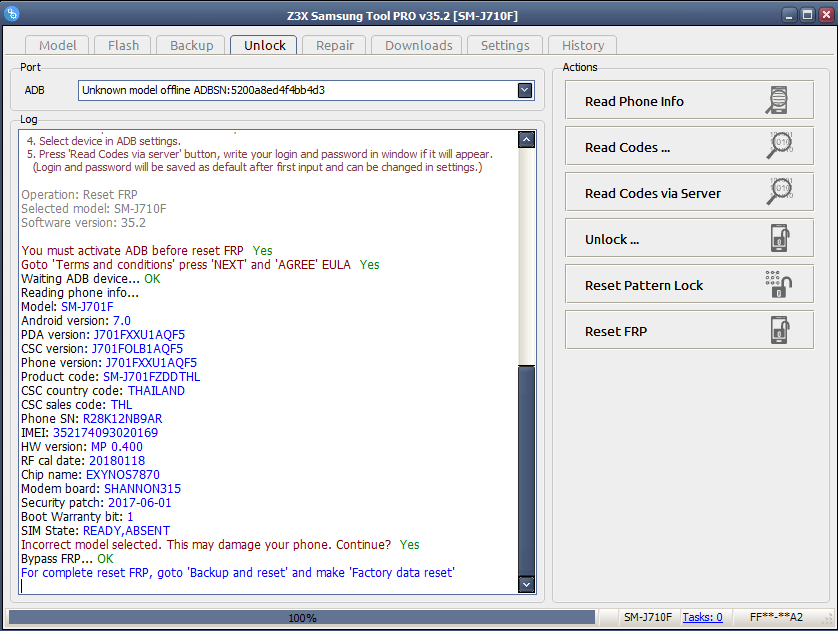Screen dimensions: 838x631
Task: Click the log scrollbar down arrow
Action: [x=526, y=584]
